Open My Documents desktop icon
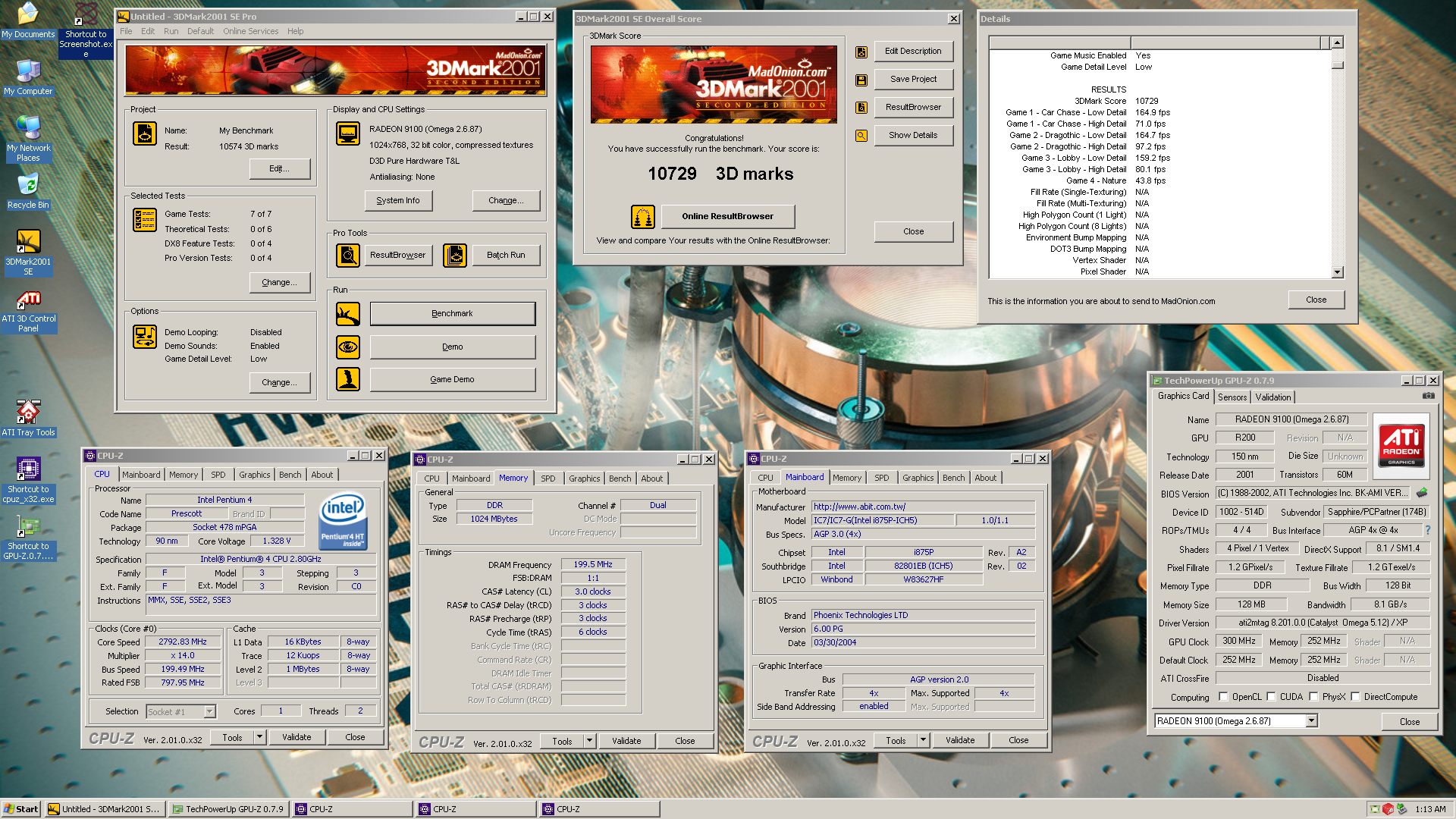 pos(28,20)
